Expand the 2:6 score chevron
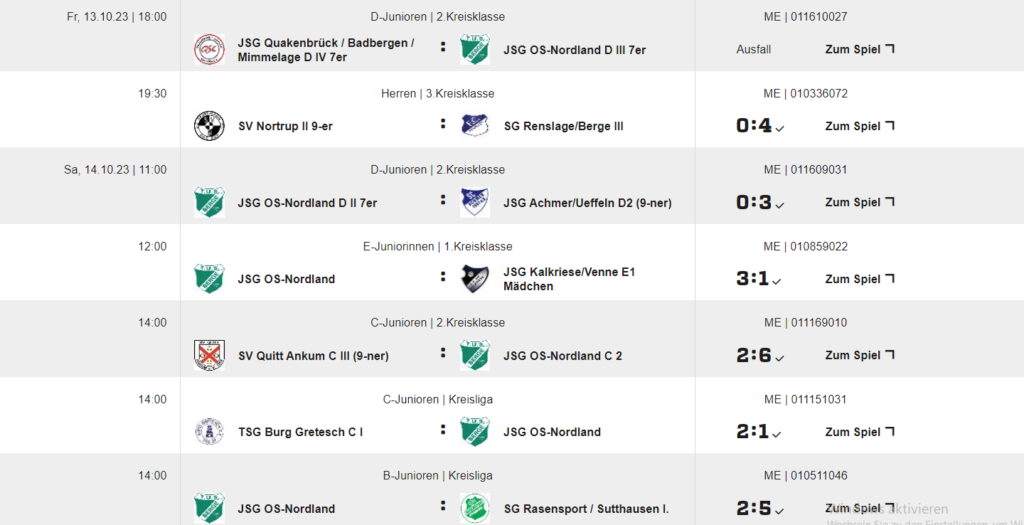 (x=779, y=358)
